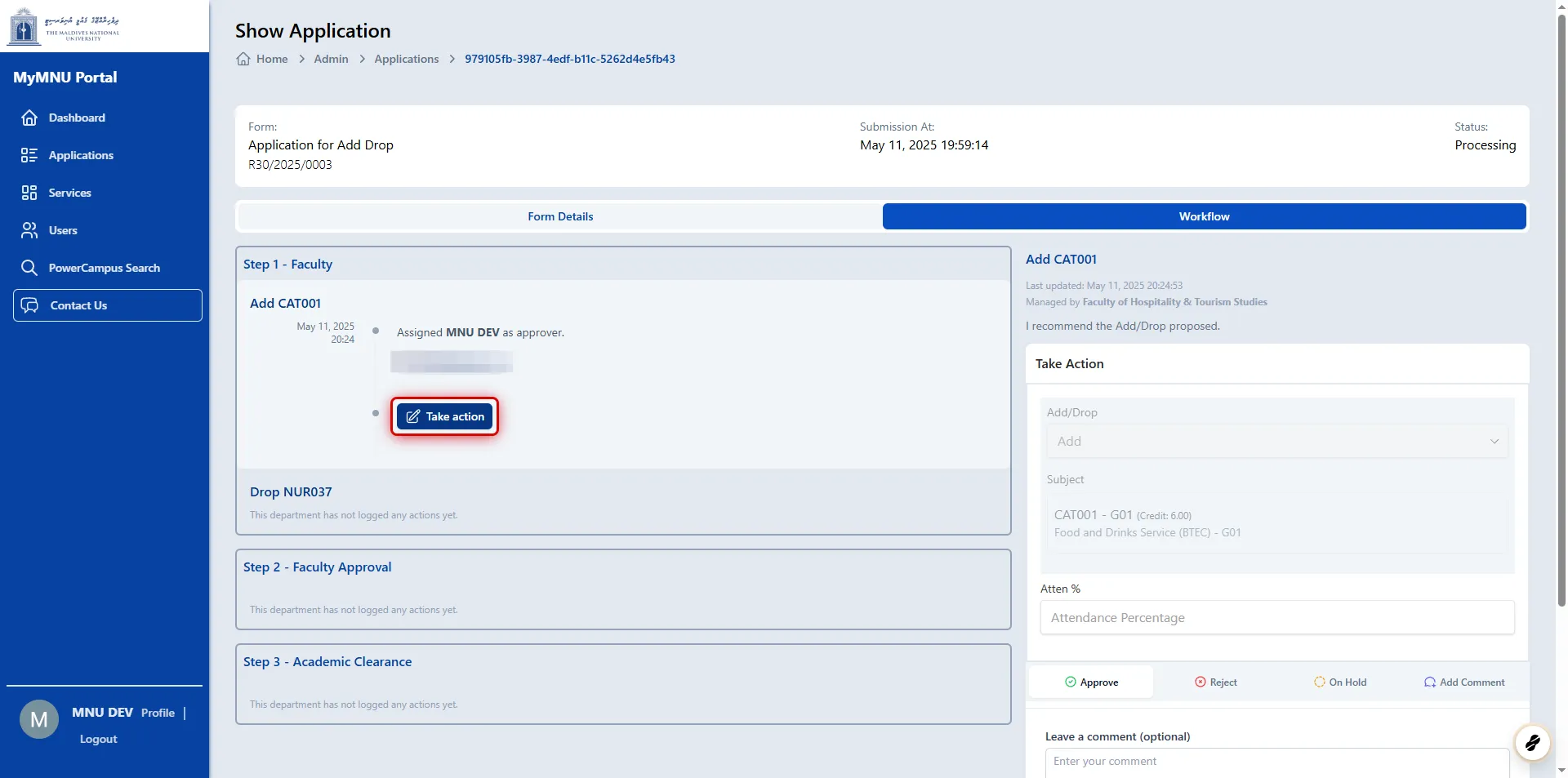1568x778 pixels.
Task: Click the Drop NUR037 heading
Action: 291,491
